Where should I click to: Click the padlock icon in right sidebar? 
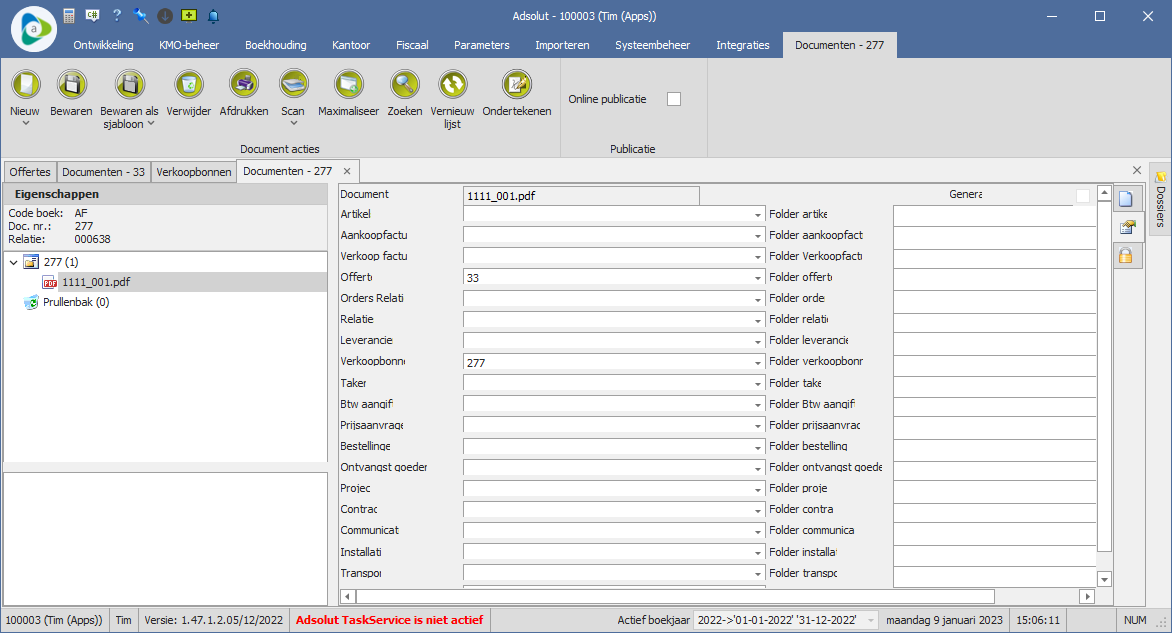click(x=1126, y=256)
